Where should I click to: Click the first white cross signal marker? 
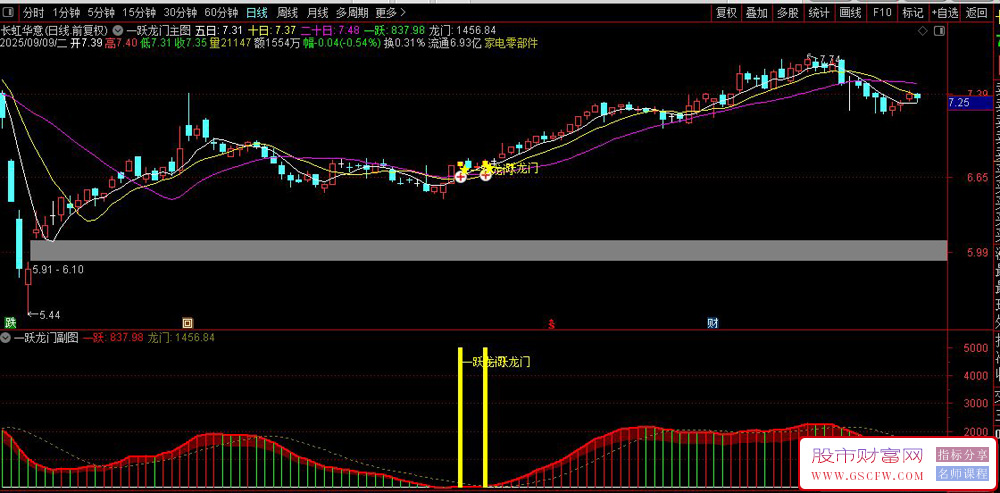coord(460,177)
